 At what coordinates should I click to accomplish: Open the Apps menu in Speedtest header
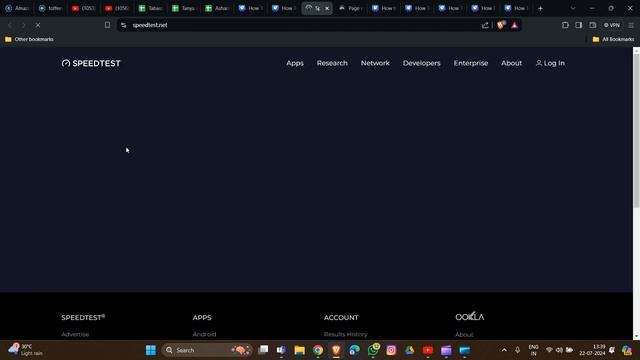point(295,63)
